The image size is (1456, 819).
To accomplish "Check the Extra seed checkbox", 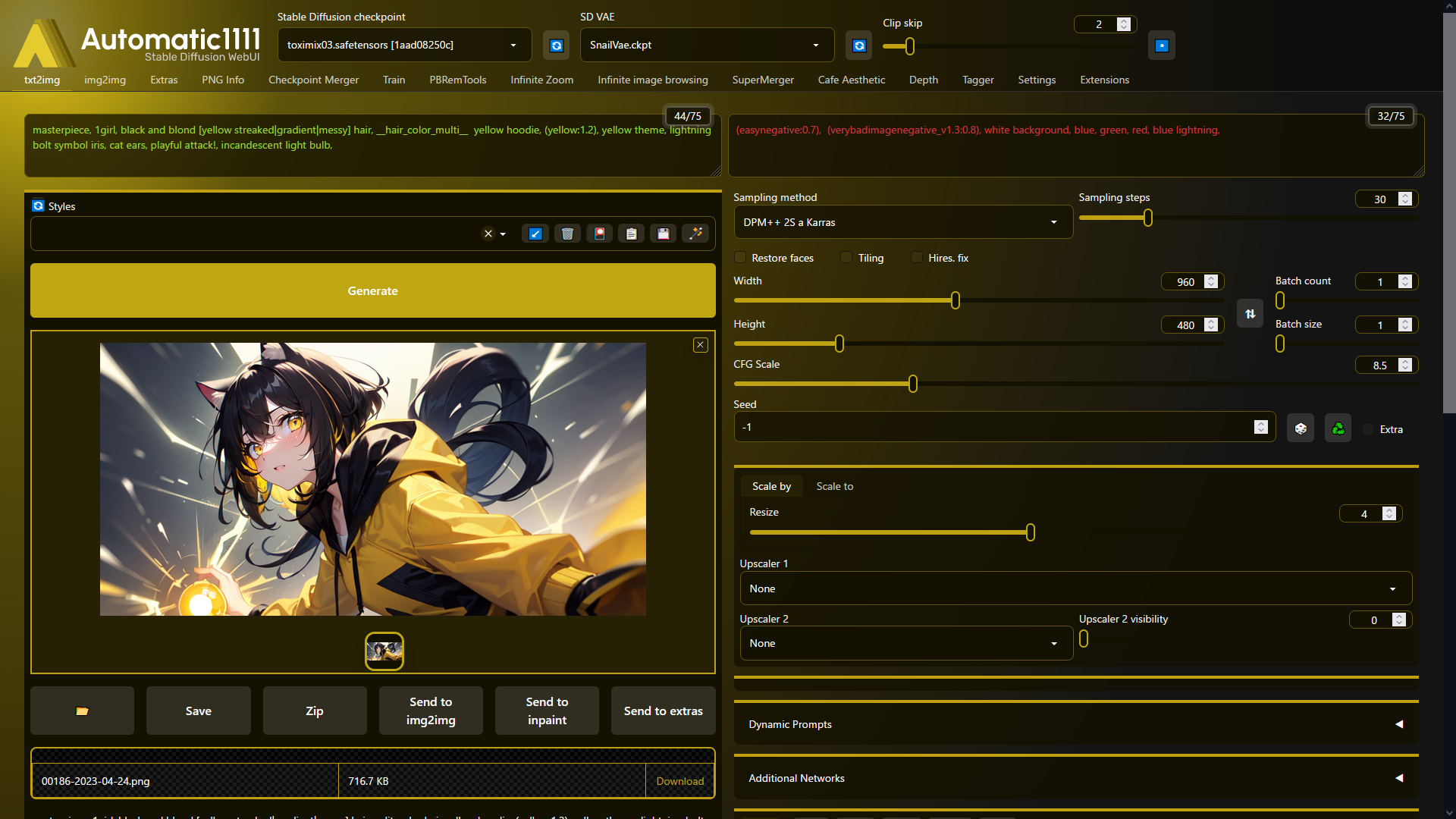I will (1369, 429).
